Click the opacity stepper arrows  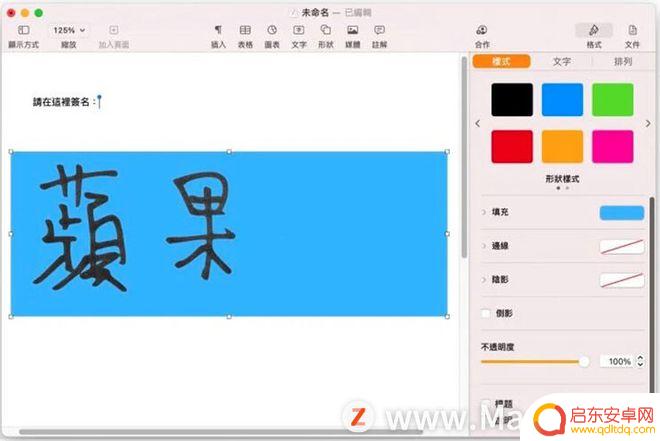[x=640, y=361]
